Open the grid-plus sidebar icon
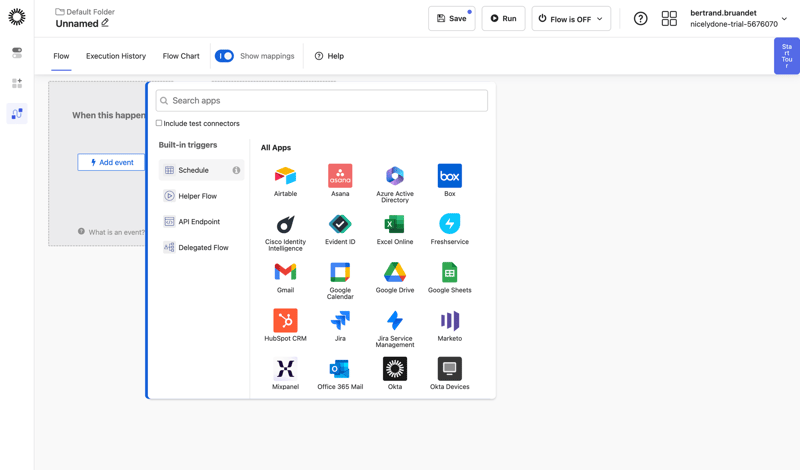This screenshot has width=800, height=470. click(17, 83)
